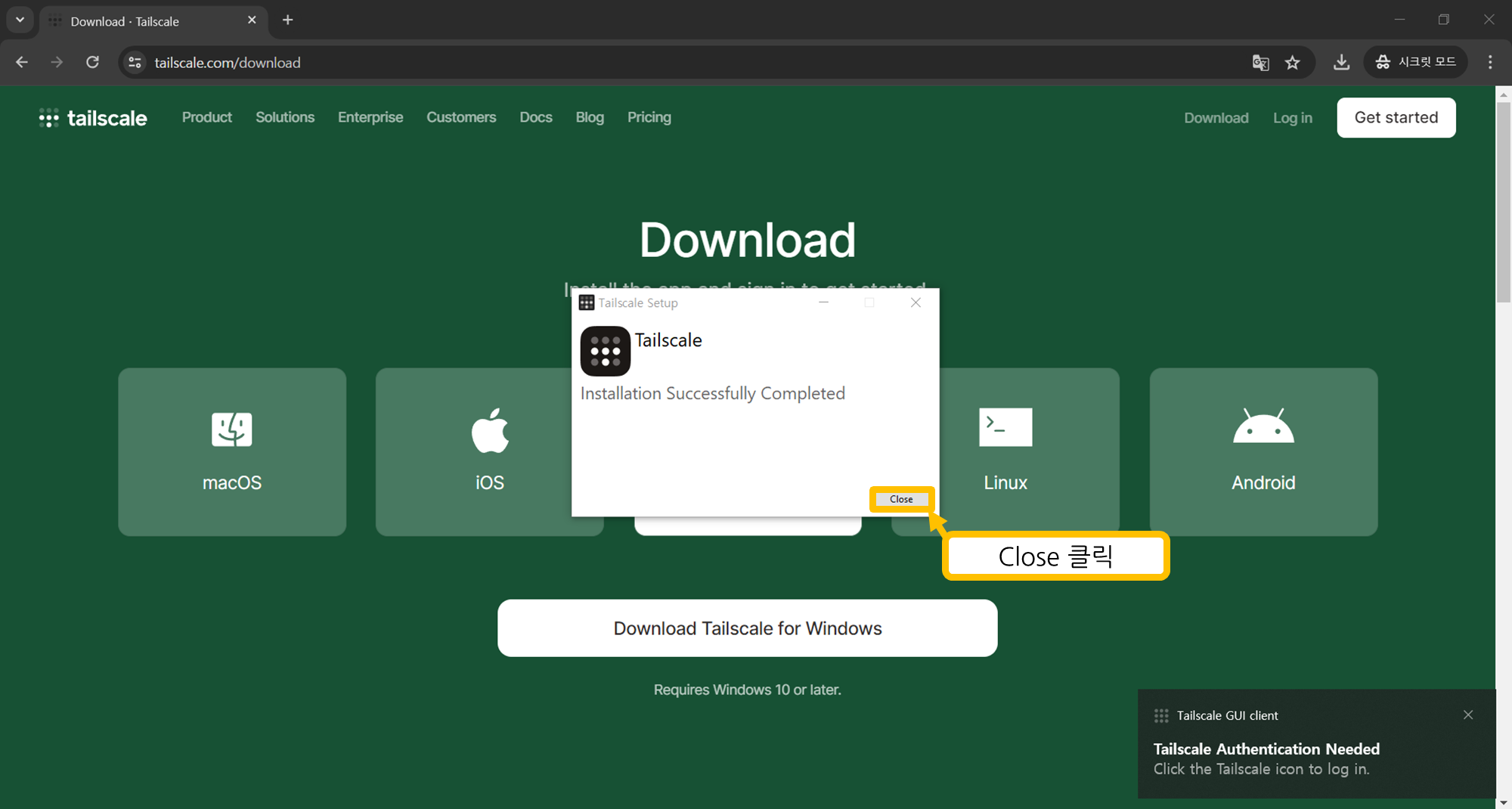Viewport: 1512px width, 809px height.
Task: Select the Android download card
Action: point(1263,452)
